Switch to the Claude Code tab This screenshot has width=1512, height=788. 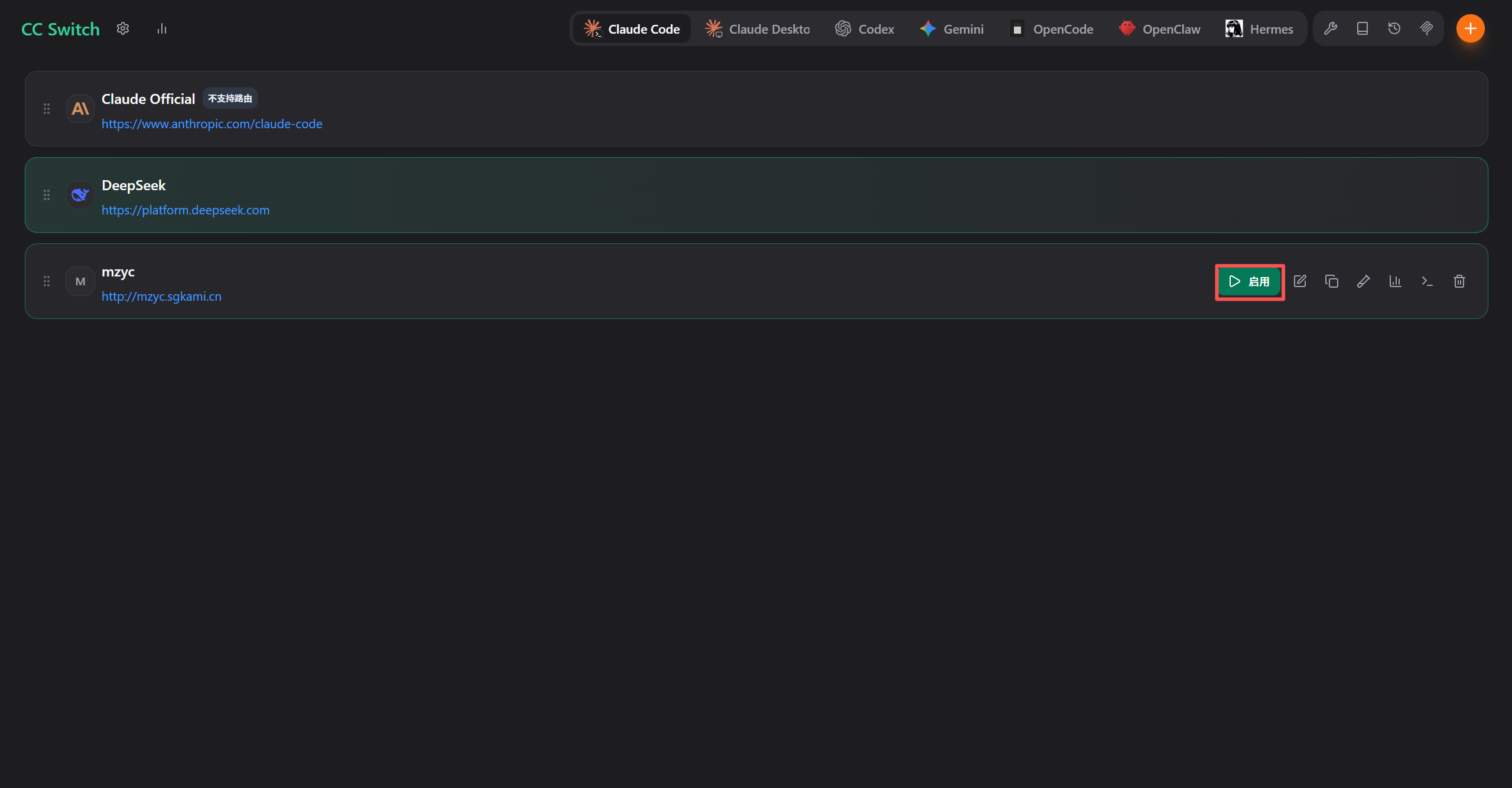[632, 28]
